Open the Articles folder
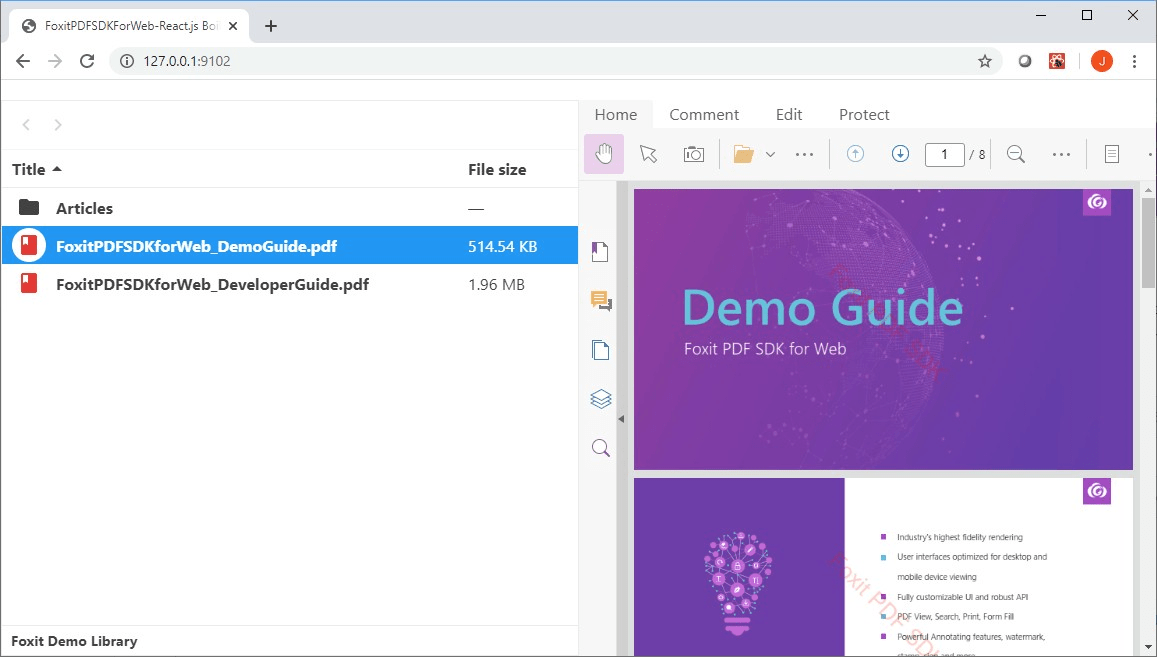 [289, 208]
